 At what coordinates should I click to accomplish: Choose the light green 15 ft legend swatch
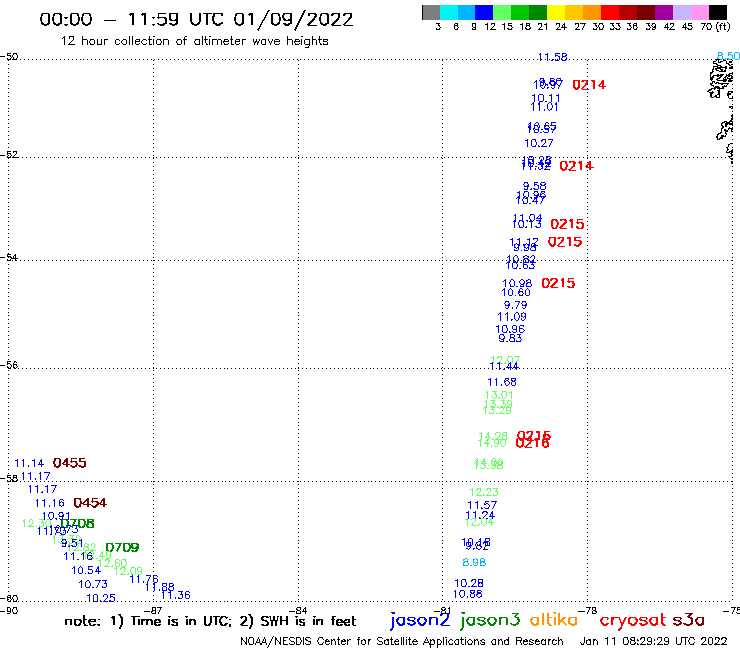coord(502,12)
